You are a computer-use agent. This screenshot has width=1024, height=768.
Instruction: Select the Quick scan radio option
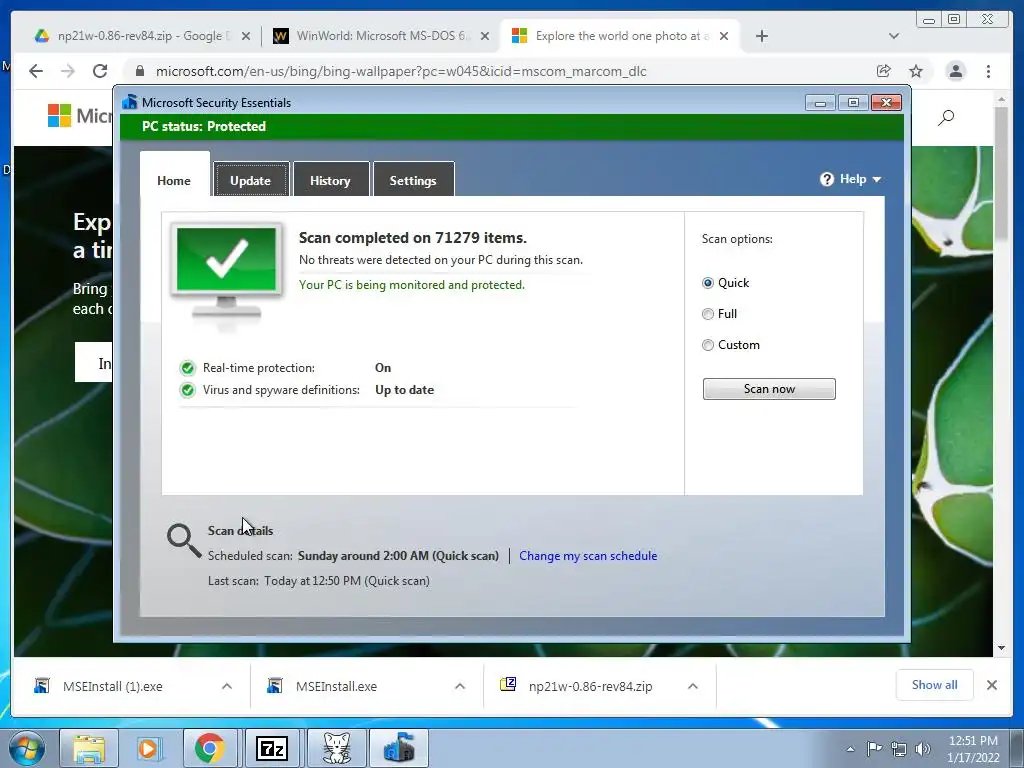tap(708, 283)
